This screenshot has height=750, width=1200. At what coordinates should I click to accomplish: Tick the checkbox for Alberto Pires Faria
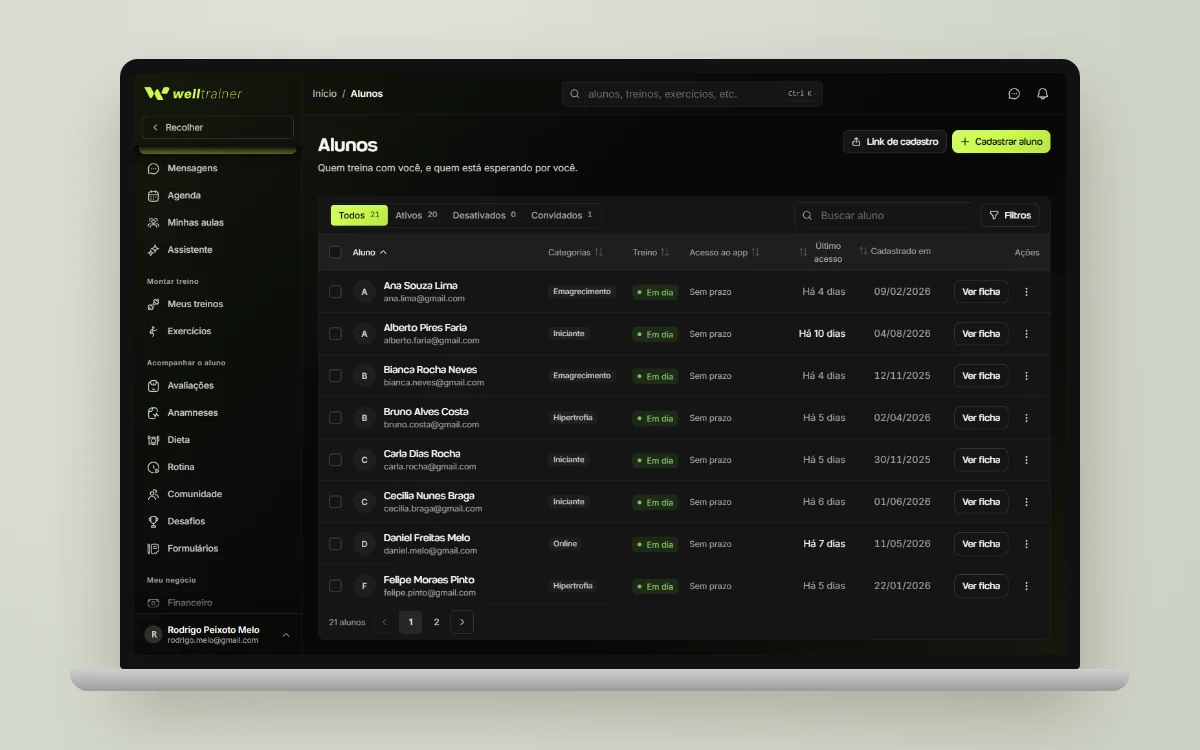[335, 334]
